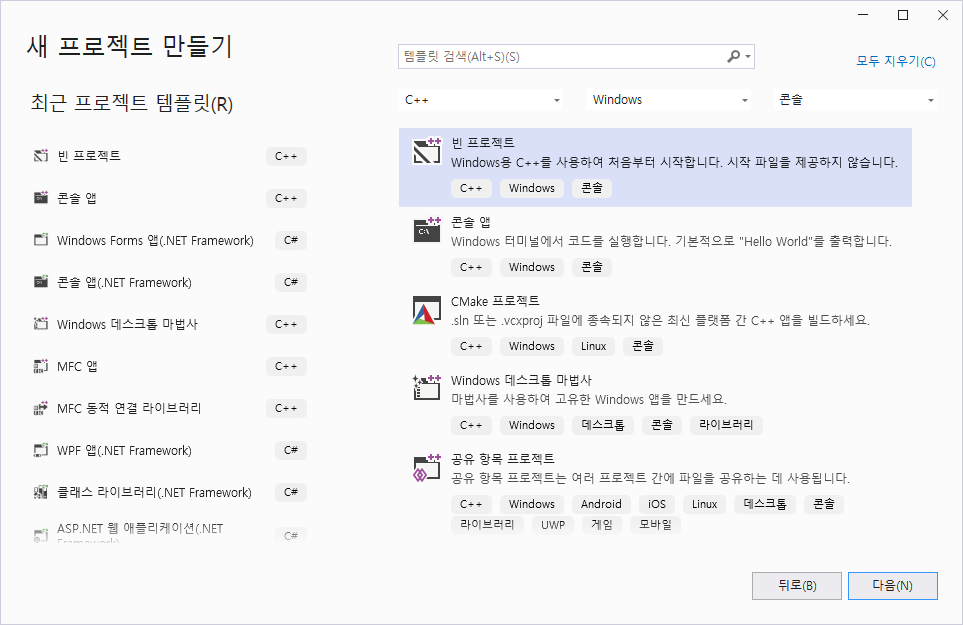
Task: Select the 빈 프로젝트 template icon
Action: pyautogui.click(x=427, y=150)
